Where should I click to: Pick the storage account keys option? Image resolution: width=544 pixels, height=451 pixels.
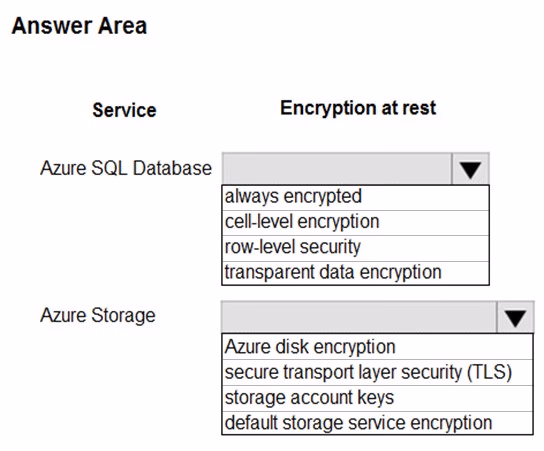pos(377,398)
